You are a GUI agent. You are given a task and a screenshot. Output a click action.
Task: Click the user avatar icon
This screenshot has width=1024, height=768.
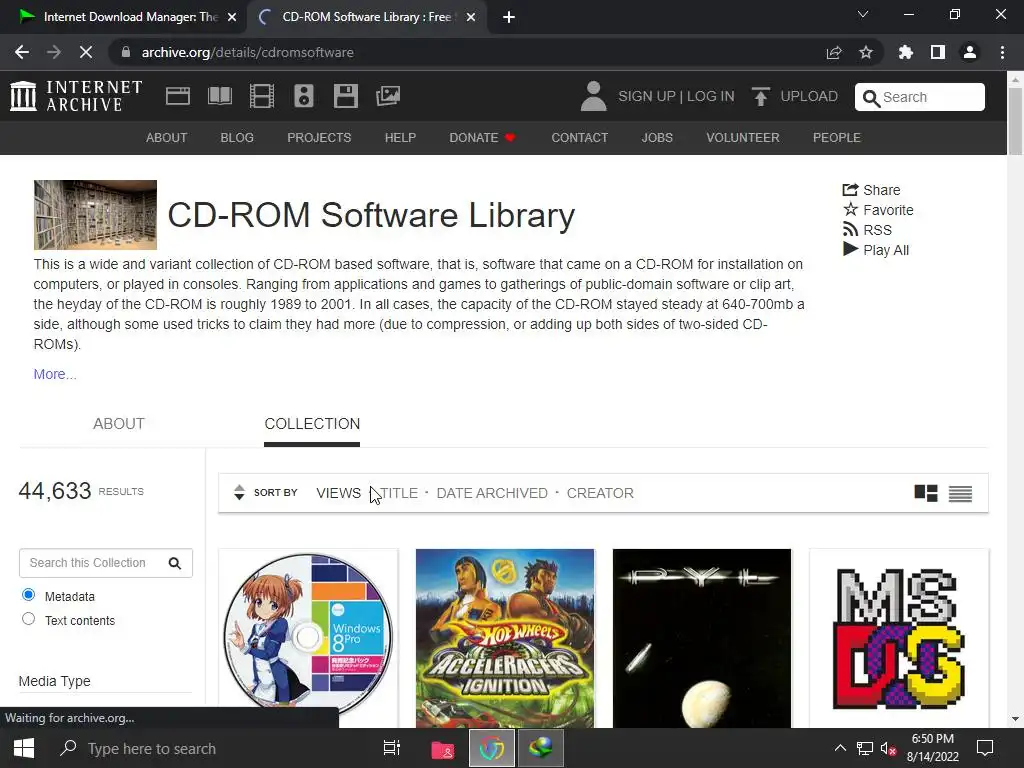pyautogui.click(x=594, y=96)
